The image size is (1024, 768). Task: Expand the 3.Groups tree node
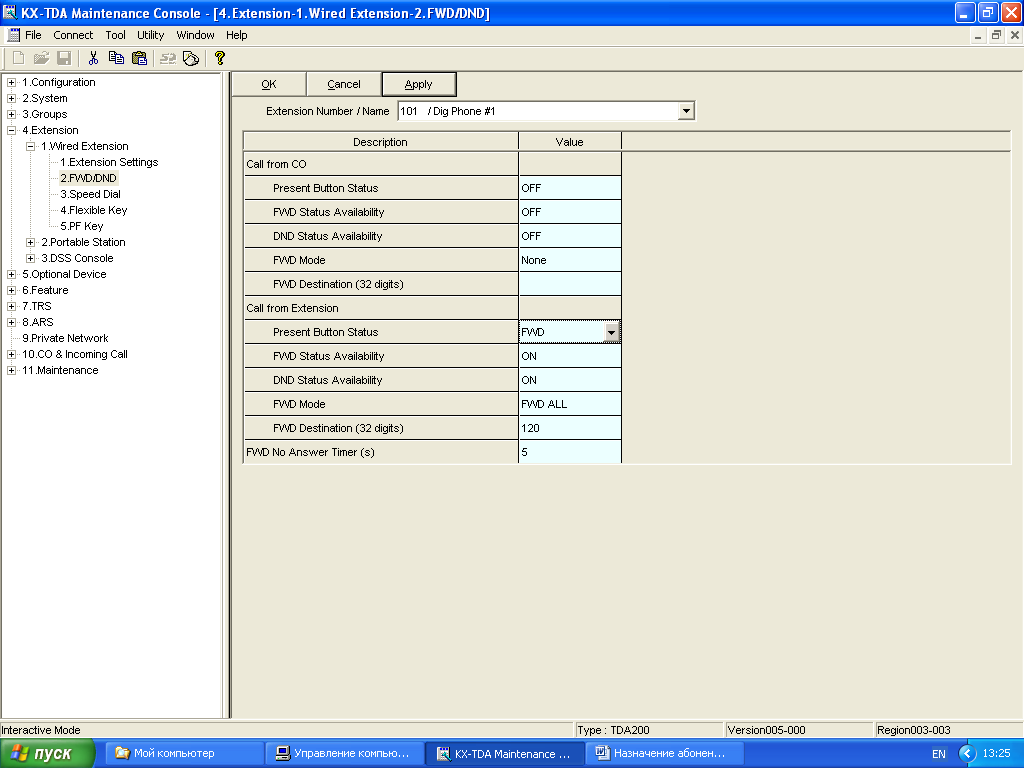tap(11, 114)
